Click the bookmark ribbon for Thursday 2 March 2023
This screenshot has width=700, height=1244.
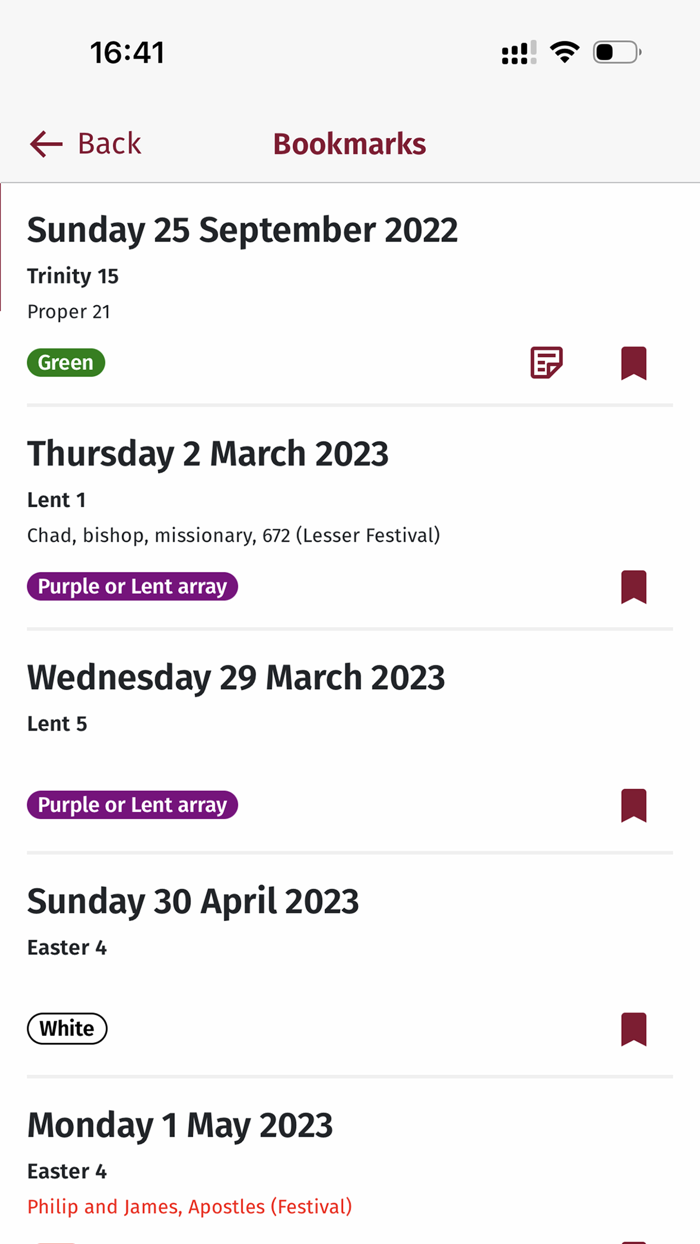[x=634, y=587]
